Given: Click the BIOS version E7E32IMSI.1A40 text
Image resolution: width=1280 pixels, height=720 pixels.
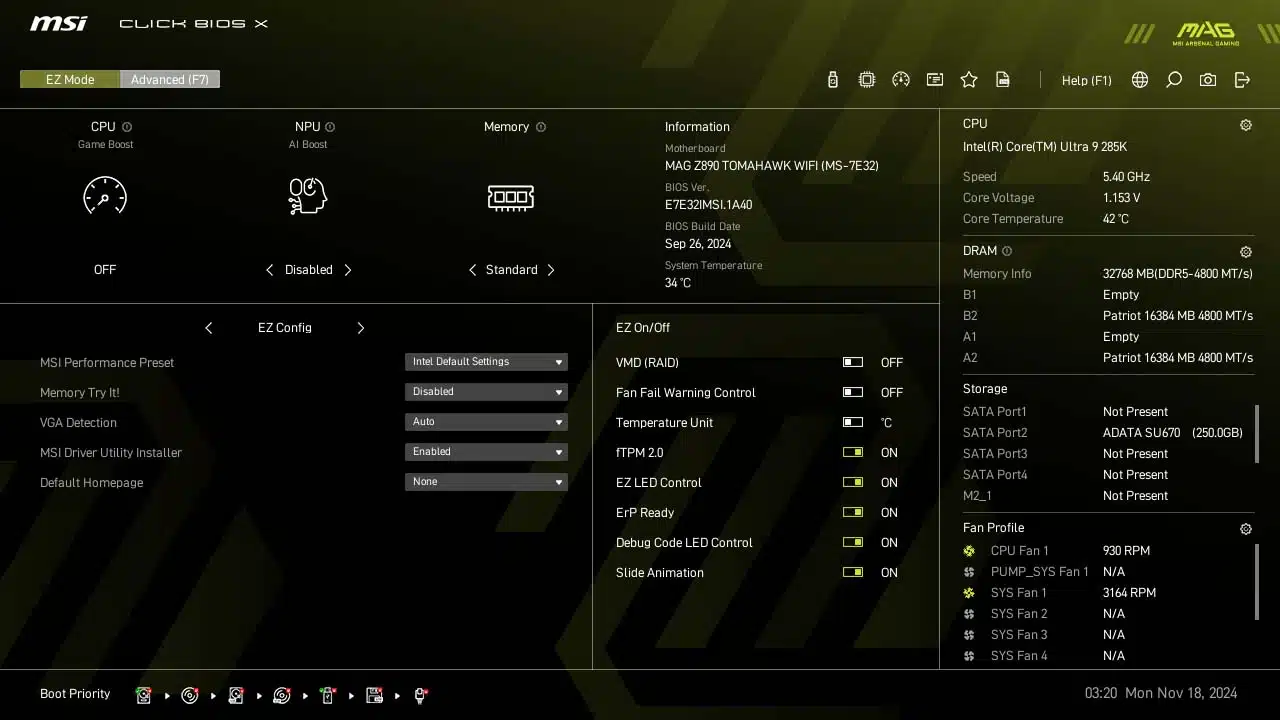Looking at the screenshot, I should point(708,205).
